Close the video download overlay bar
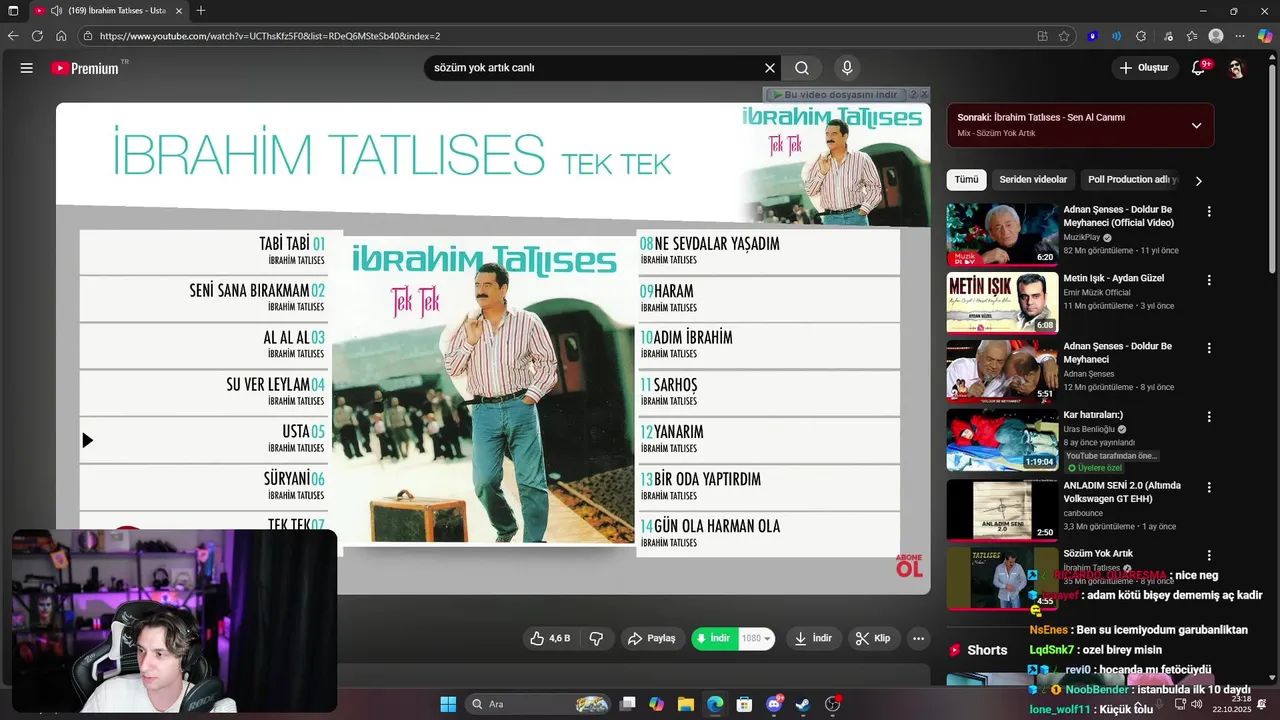This screenshot has width=1280, height=720. (924, 94)
